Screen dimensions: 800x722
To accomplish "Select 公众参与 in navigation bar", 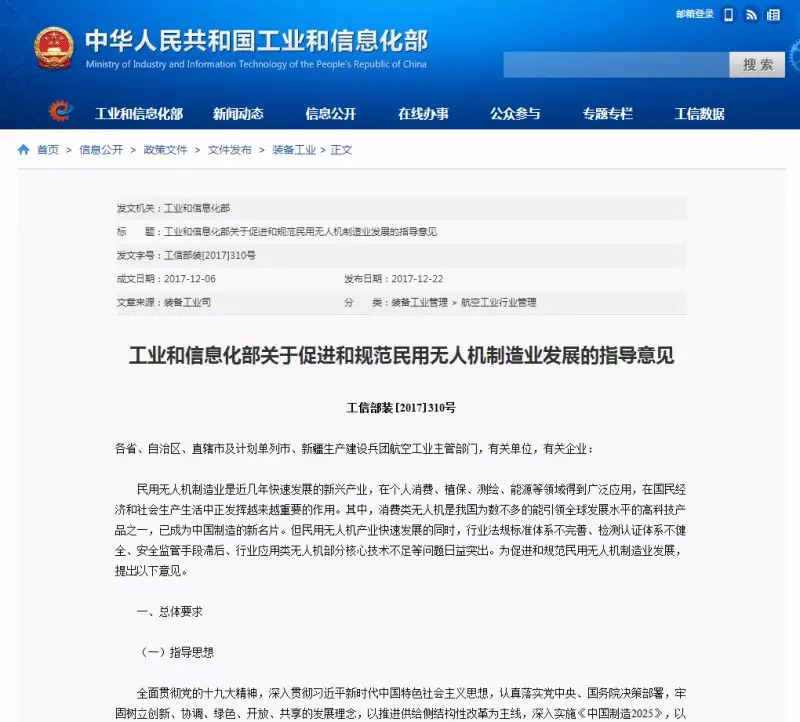I will [x=515, y=113].
